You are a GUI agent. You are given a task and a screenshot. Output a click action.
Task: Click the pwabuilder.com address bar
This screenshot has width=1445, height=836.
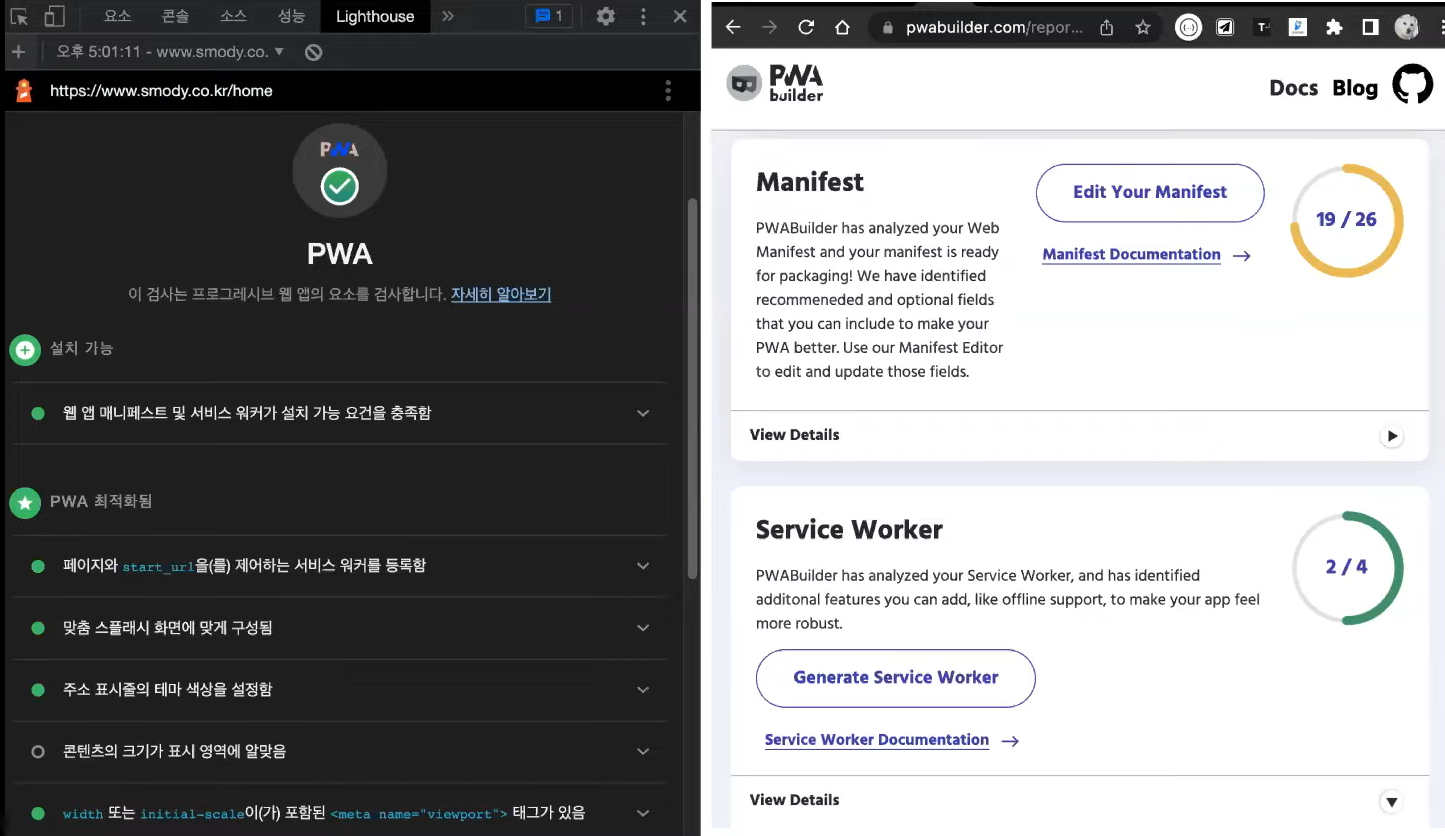[x=994, y=28]
